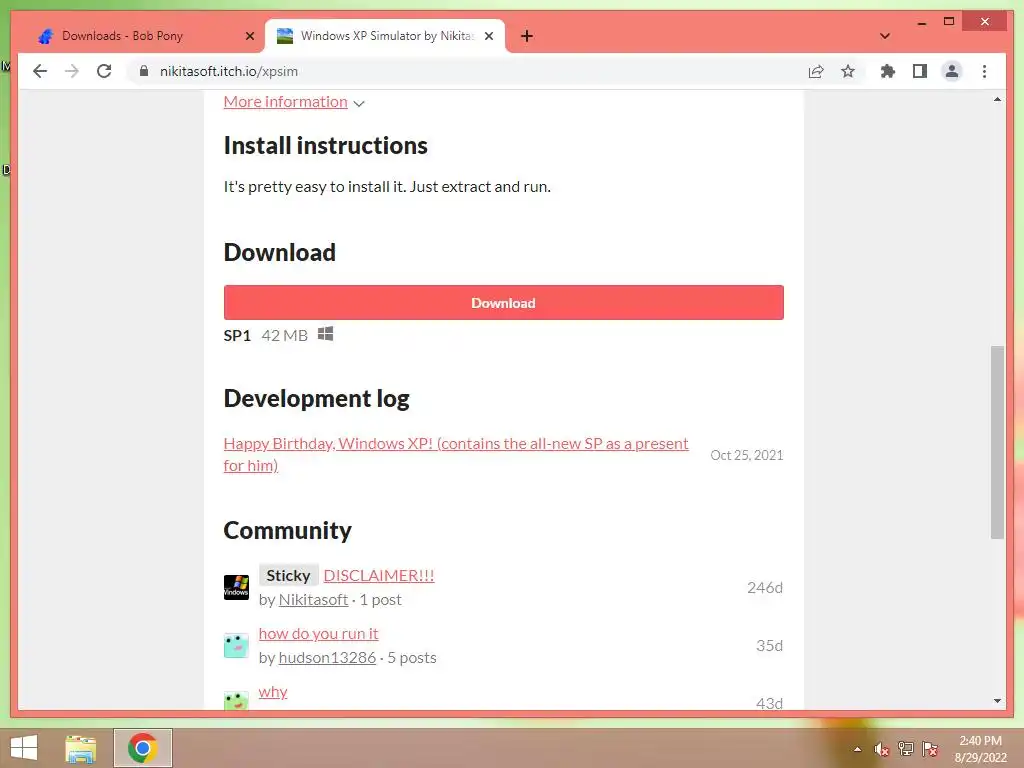Screen dimensions: 1024x768
Task: Click the 'Sticky' tag label
Action: pos(288,575)
